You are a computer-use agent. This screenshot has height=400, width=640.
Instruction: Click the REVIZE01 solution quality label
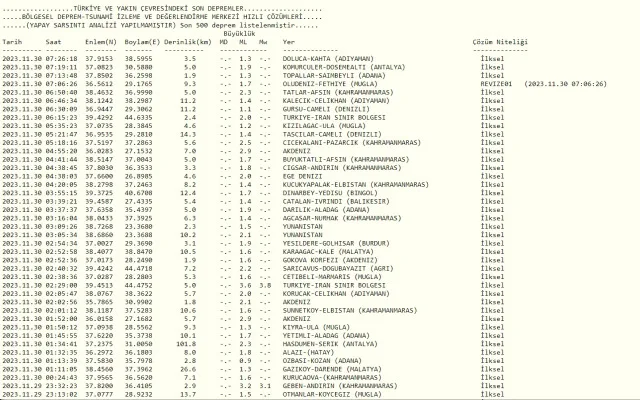click(496, 84)
